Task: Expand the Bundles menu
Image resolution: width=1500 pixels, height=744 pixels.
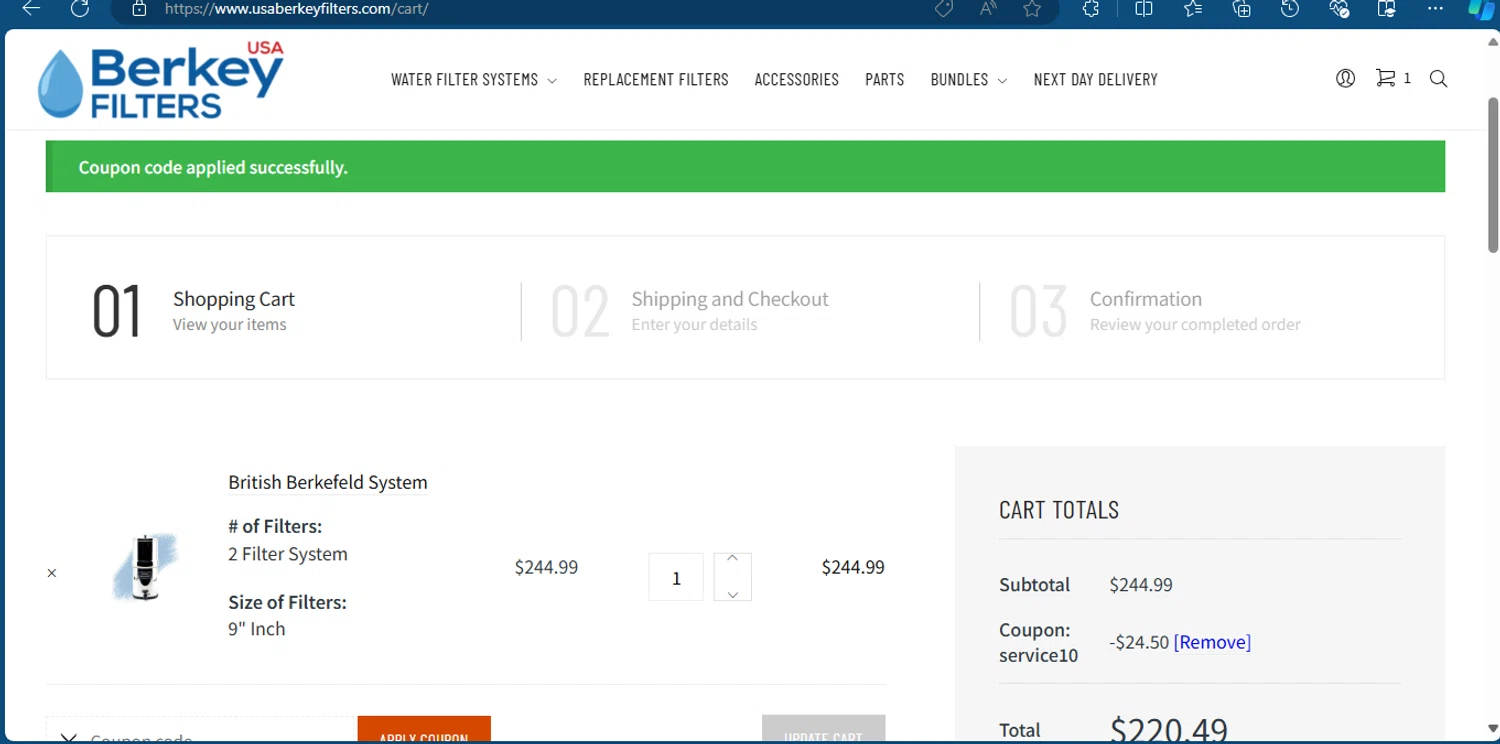Action: coord(968,80)
